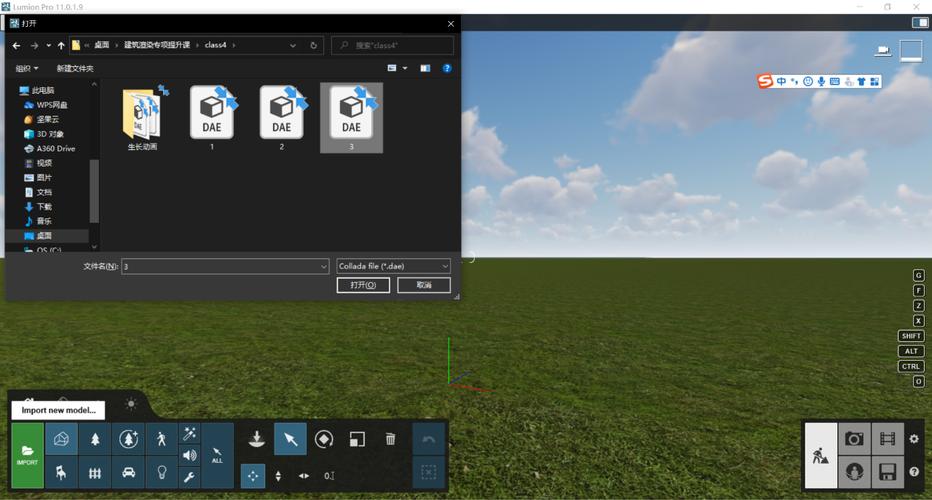932x500 pixels.
Task: Expand the 组织 organize menu
Action: [x=27, y=68]
